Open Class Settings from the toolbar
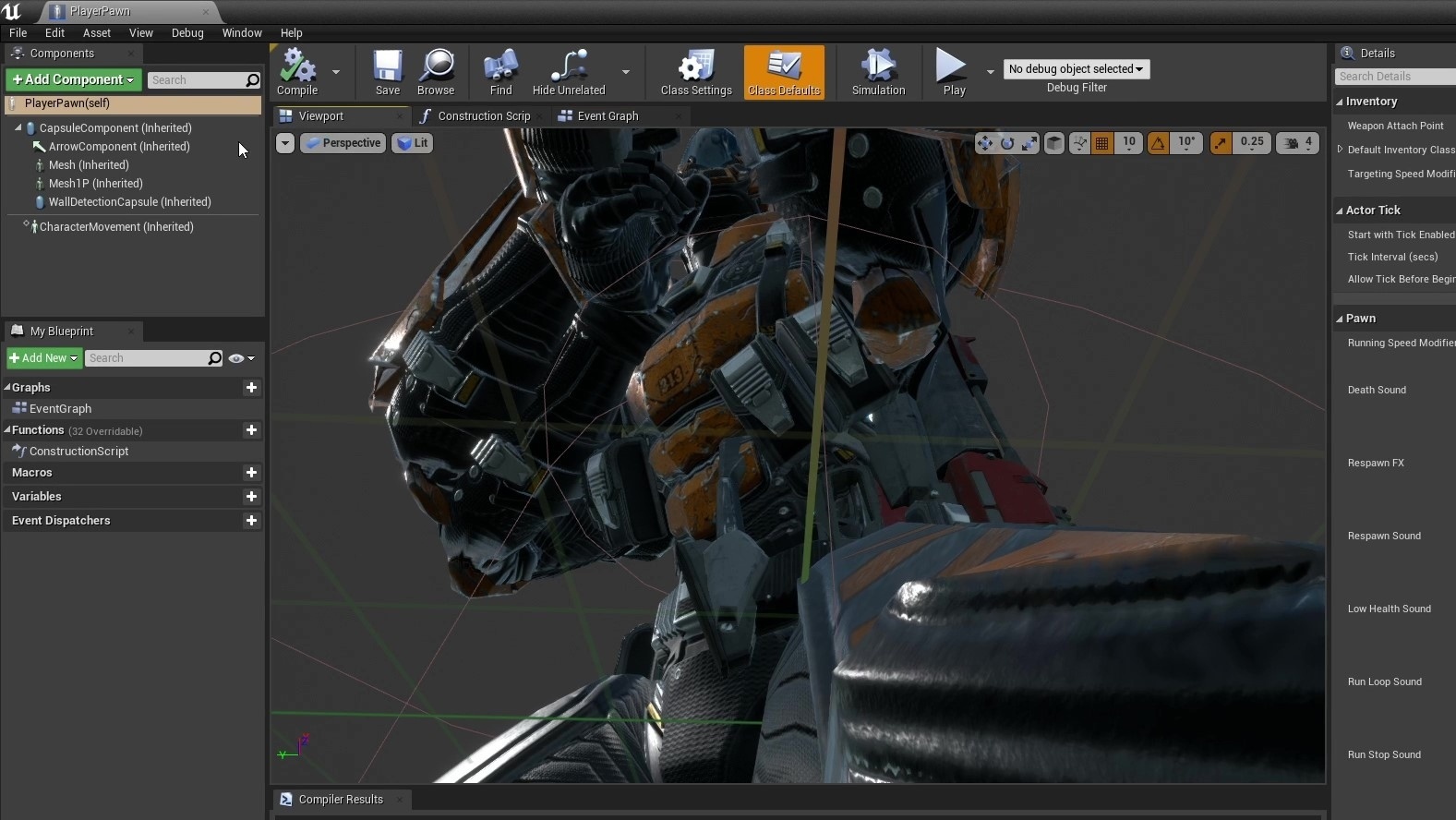The height and width of the screenshot is (820, 1456). [696, 72]
